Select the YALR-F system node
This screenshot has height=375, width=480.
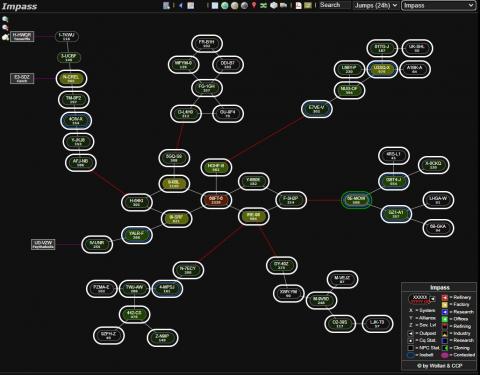pos(137,235)
